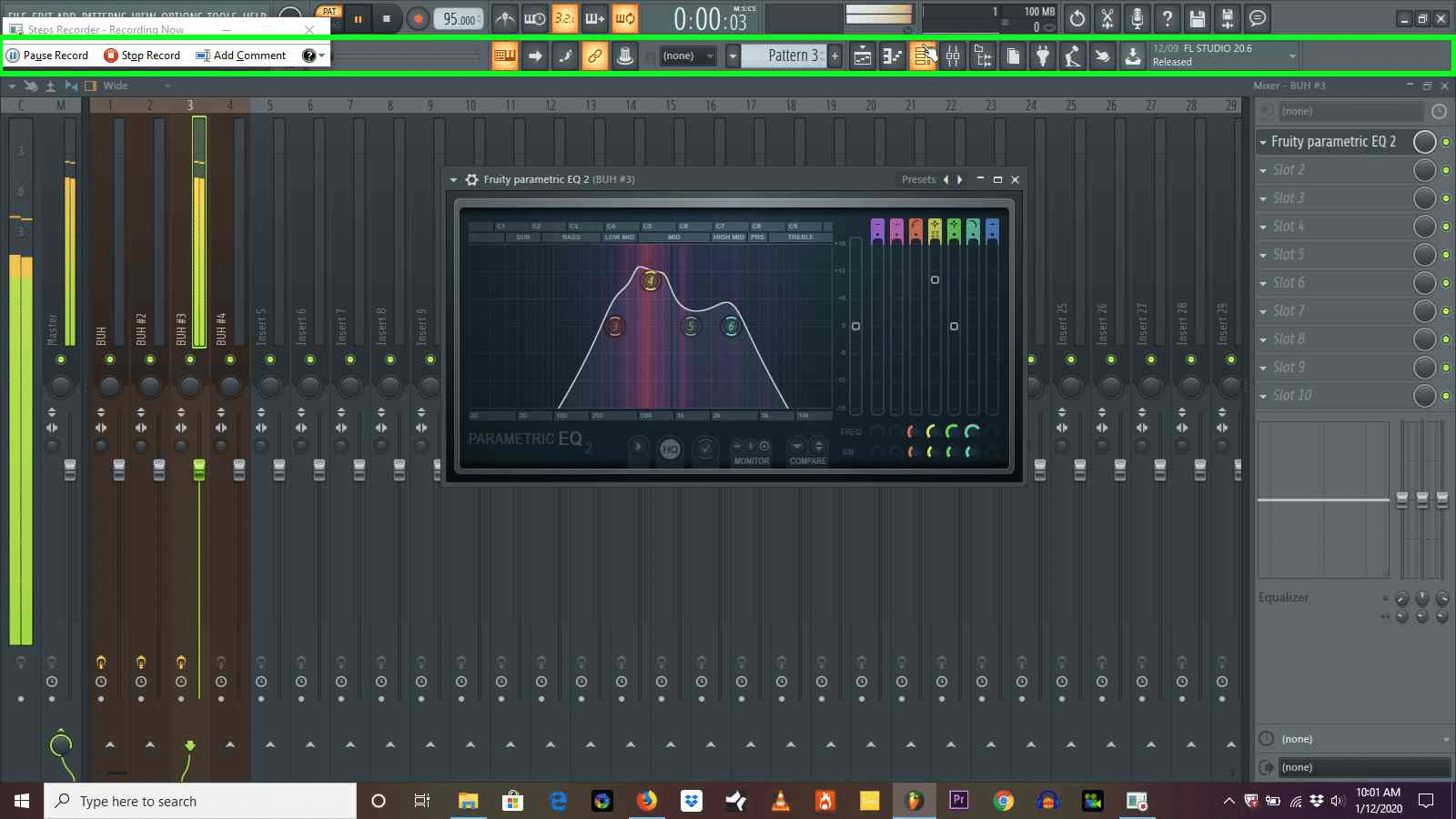Click the undo history icon

coord(1077,18)
